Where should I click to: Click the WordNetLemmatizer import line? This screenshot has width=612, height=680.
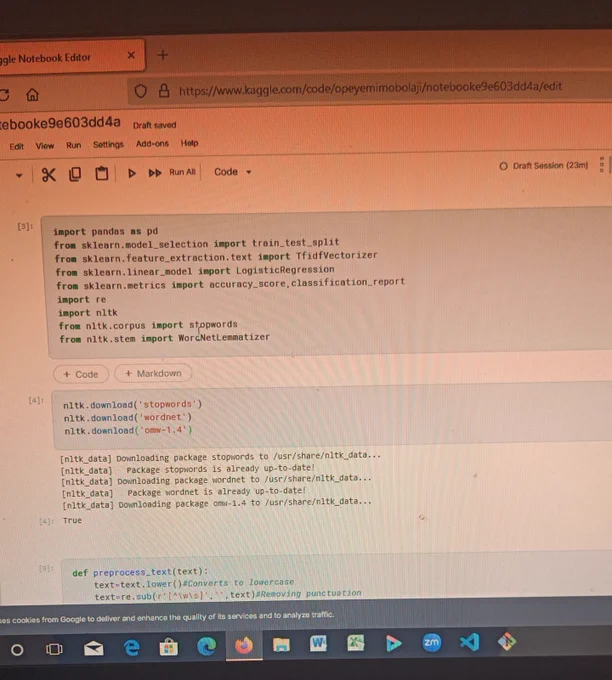[164, 338]
